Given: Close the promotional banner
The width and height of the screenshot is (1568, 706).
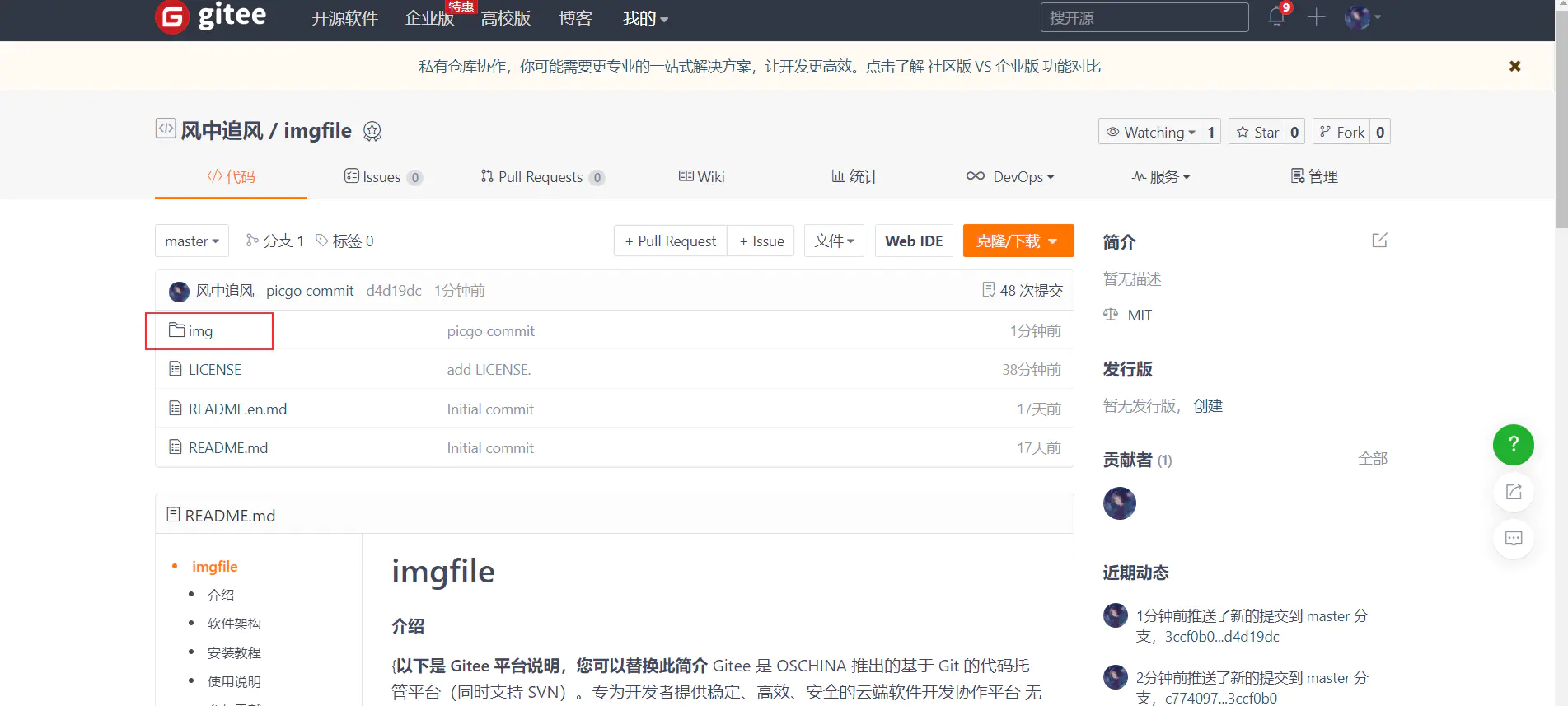Looking at the screenshot, I should pyautogui.click(x=1514, y=66).
